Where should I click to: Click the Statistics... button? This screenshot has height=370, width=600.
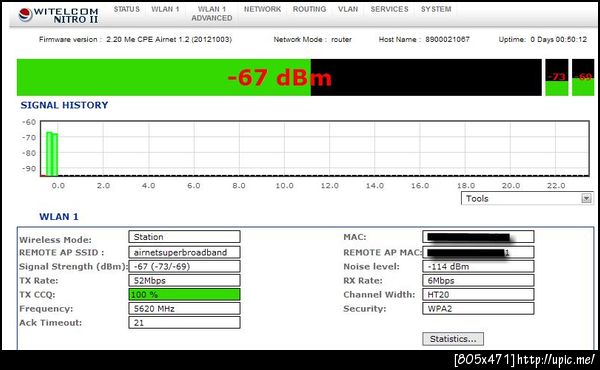click(x=453, y=339)
